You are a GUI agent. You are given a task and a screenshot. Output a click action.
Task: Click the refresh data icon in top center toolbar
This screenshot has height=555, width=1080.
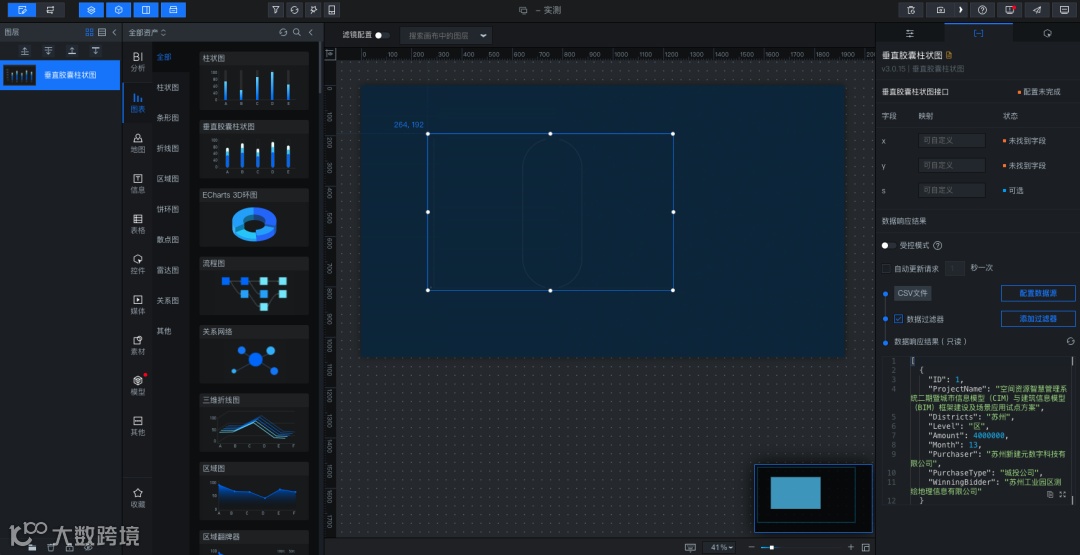[x=295, y=10]
